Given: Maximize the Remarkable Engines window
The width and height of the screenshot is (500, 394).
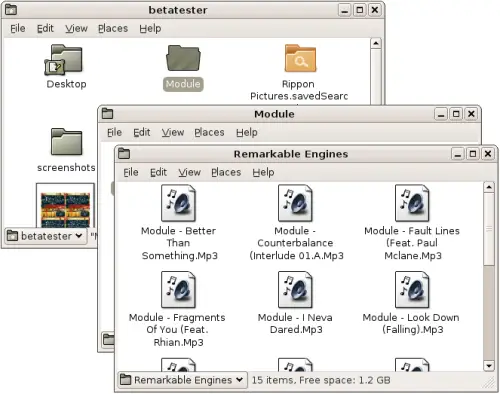Looking at the screenshot, I should pyautogui.click(x=473, y=154).
